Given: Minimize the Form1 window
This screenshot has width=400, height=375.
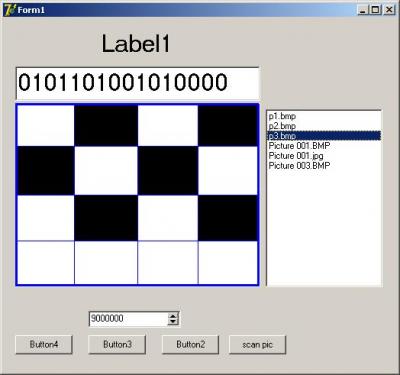Looking at the screenshot, I should [363, 10].
